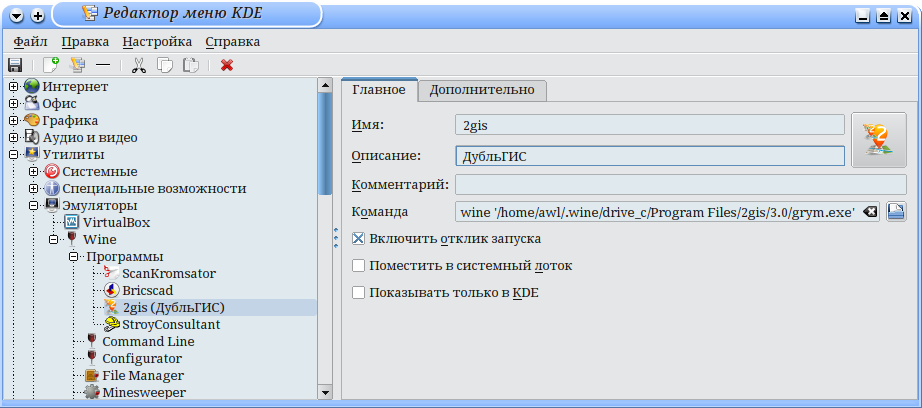Select the Command Line entry
Image resolution: width=922 pixels, height=408 pixels.
(148, 342)
